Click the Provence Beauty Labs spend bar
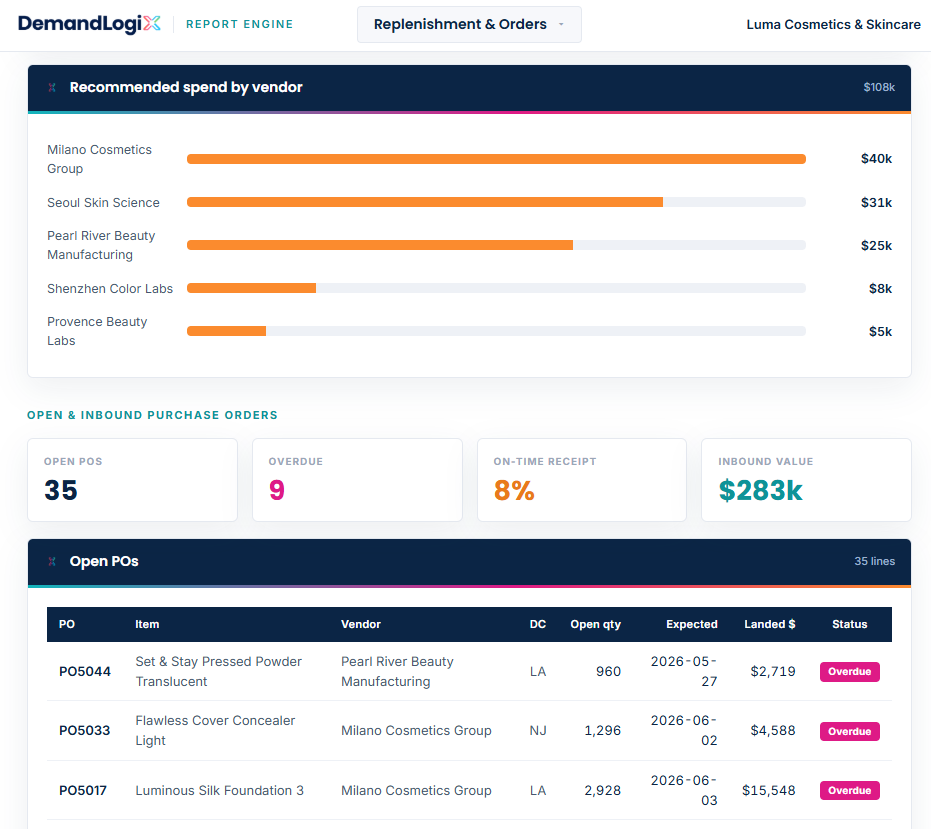 coord(496,331)
